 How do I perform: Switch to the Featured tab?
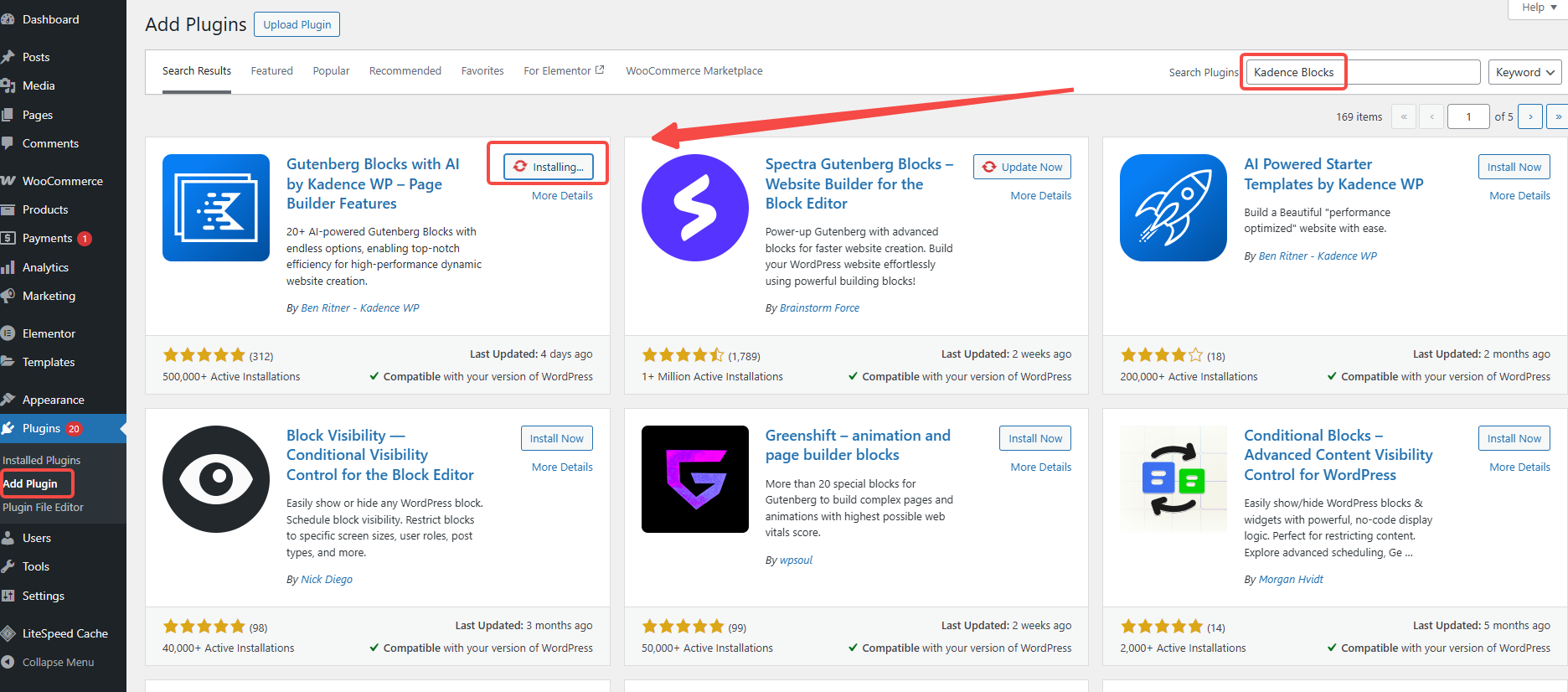point(271,71)
